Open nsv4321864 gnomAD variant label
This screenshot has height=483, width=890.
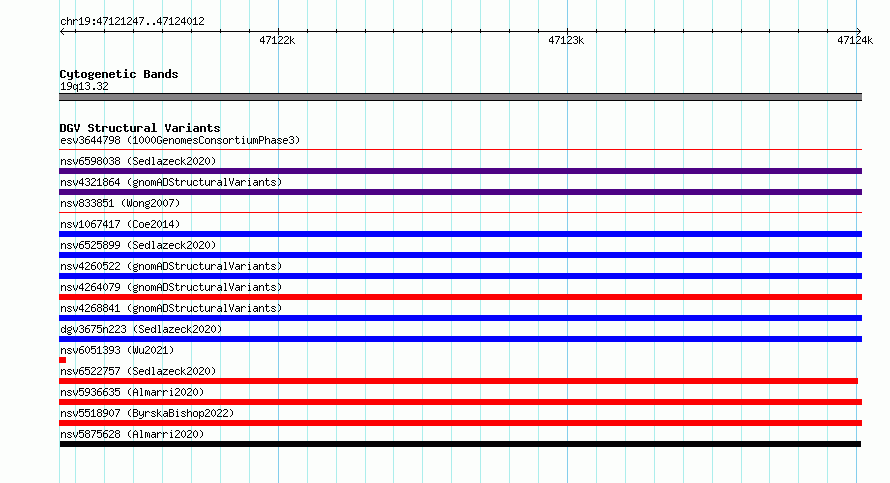[171, 182]
